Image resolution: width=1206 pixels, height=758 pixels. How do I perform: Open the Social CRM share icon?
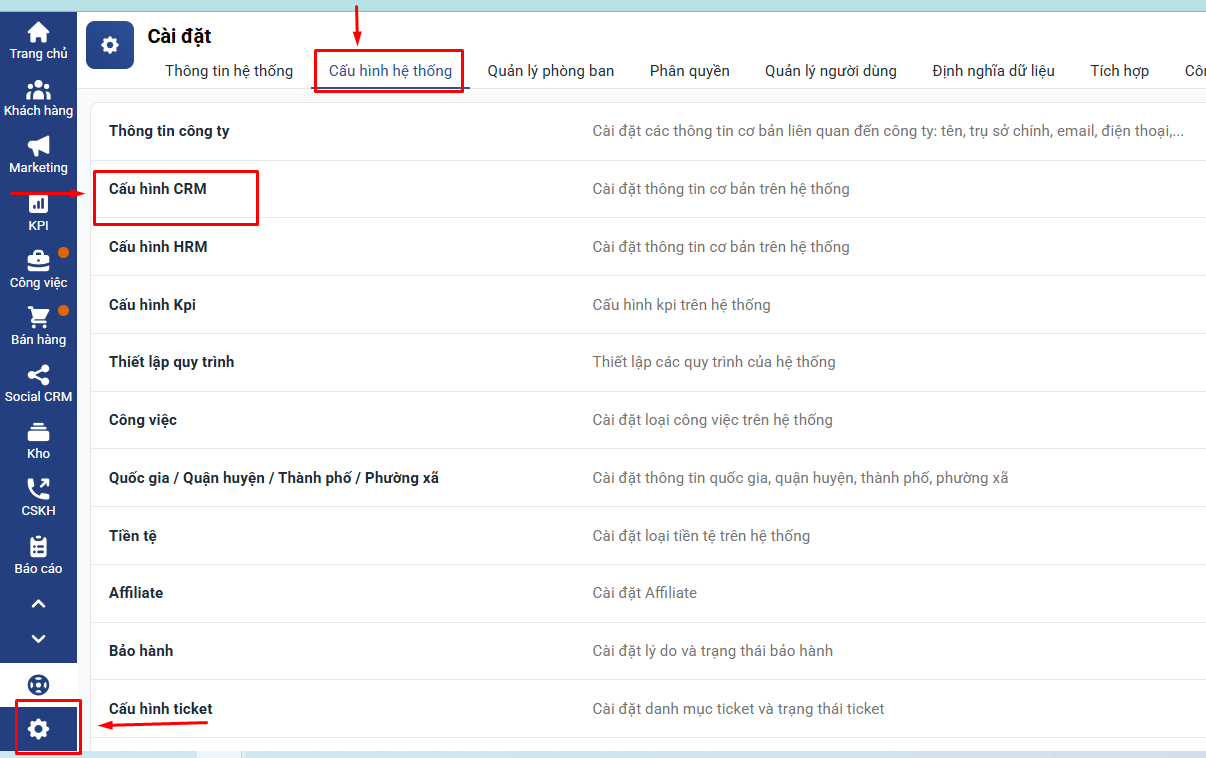pyautogui.click(x=38, y=376)
